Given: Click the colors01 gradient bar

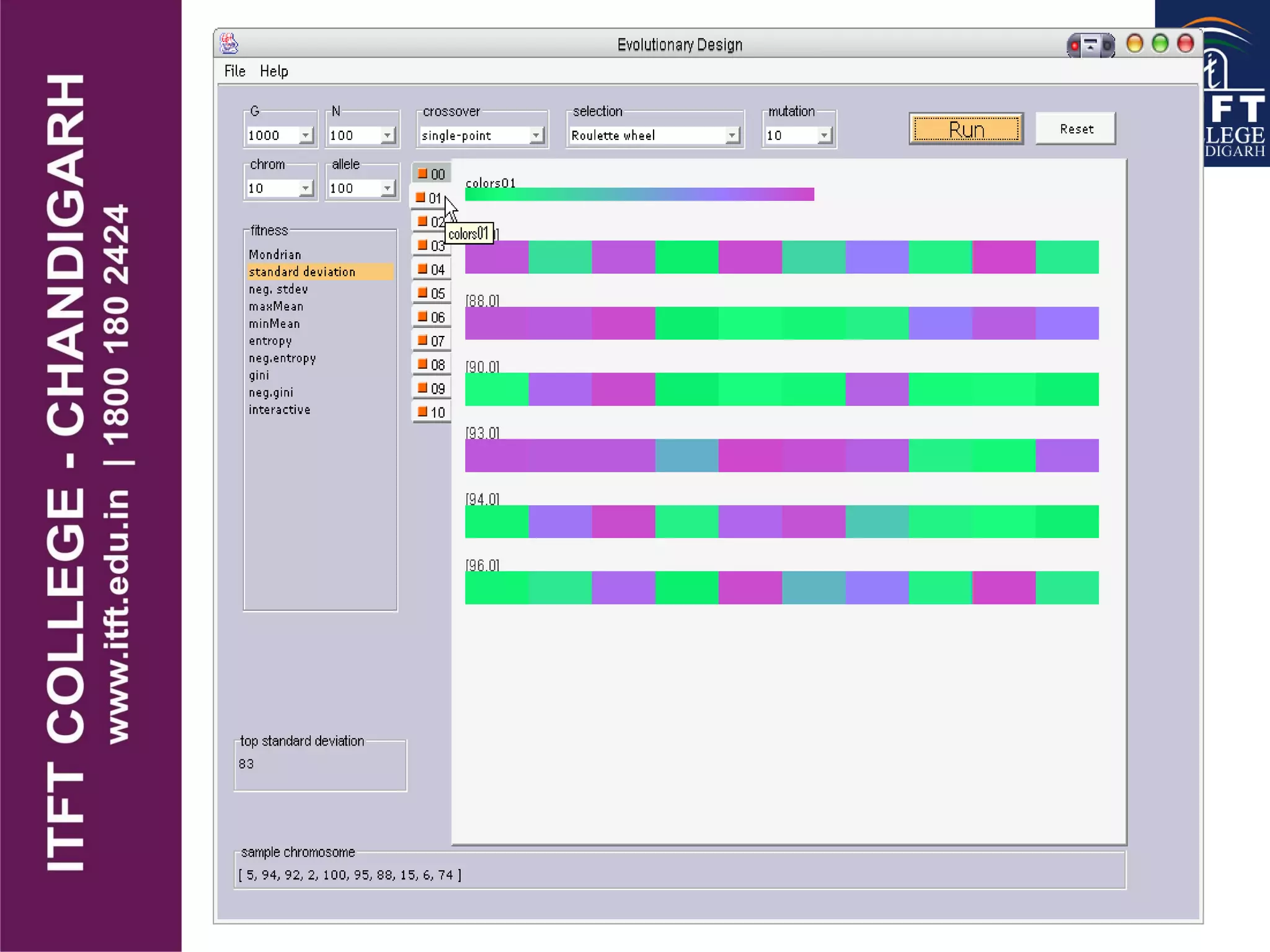Looking at the screenshot, I should (x=639, y=195).
